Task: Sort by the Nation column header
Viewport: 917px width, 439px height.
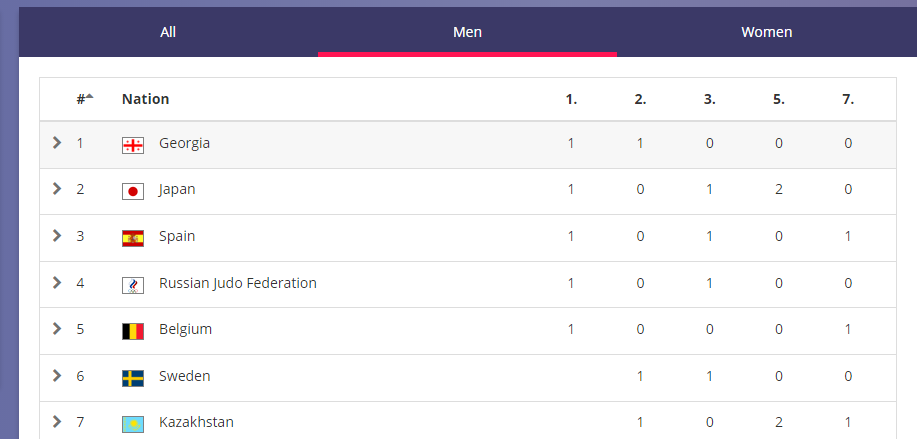Action: 145,99
